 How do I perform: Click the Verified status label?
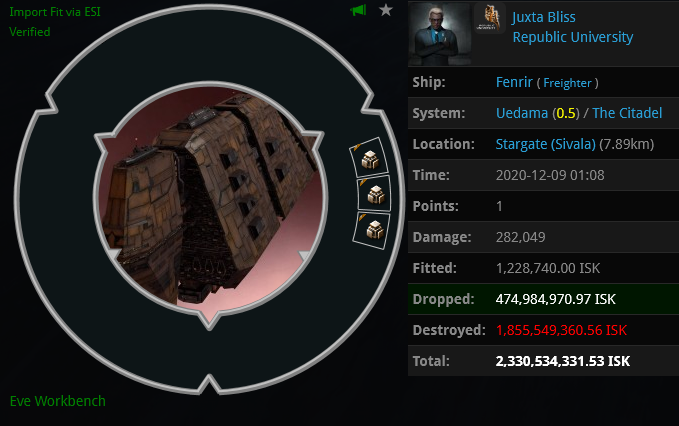30,32
